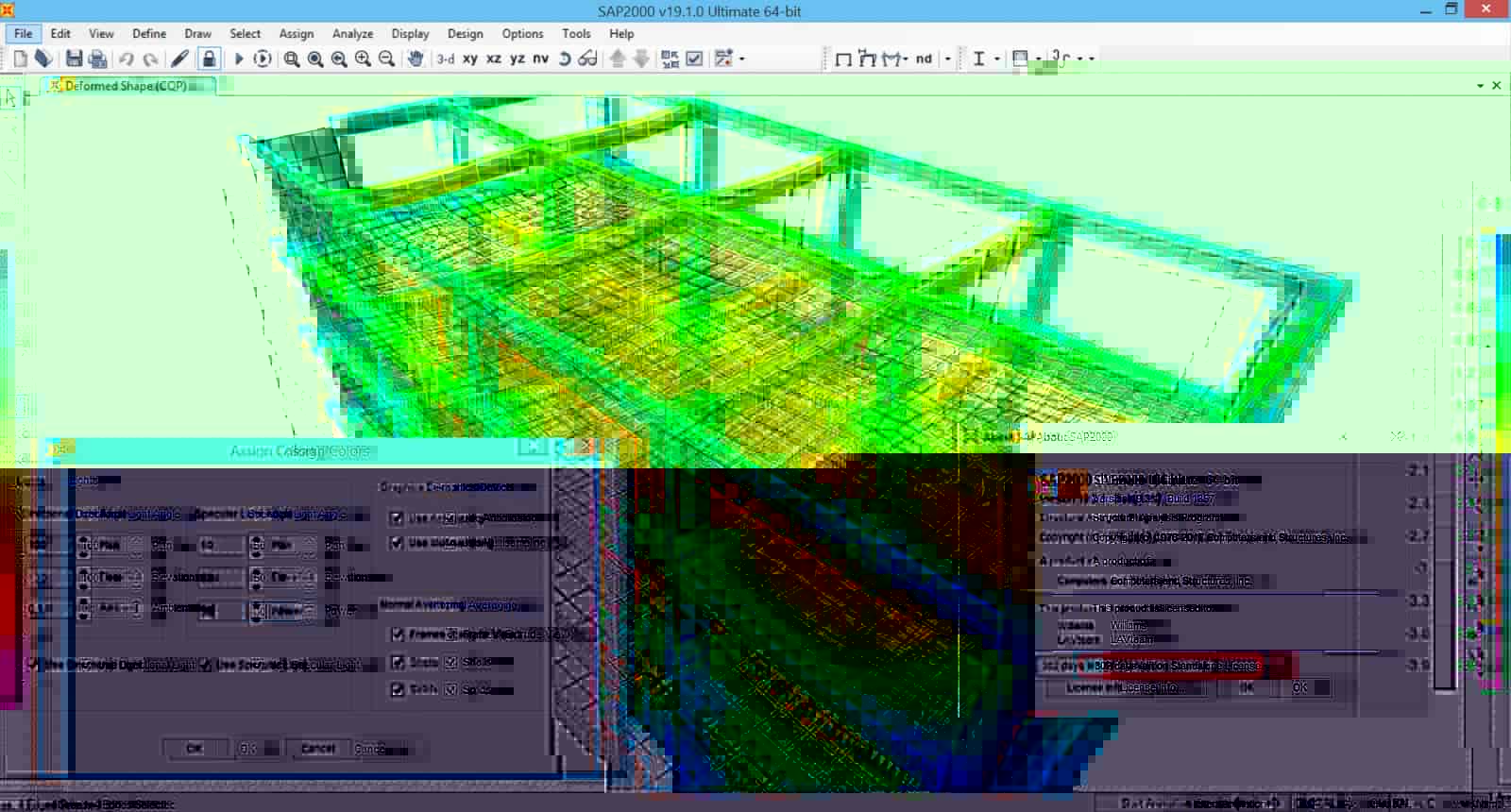
Task: Click the pencil Refresh Window icon
Action: (179, 59)
